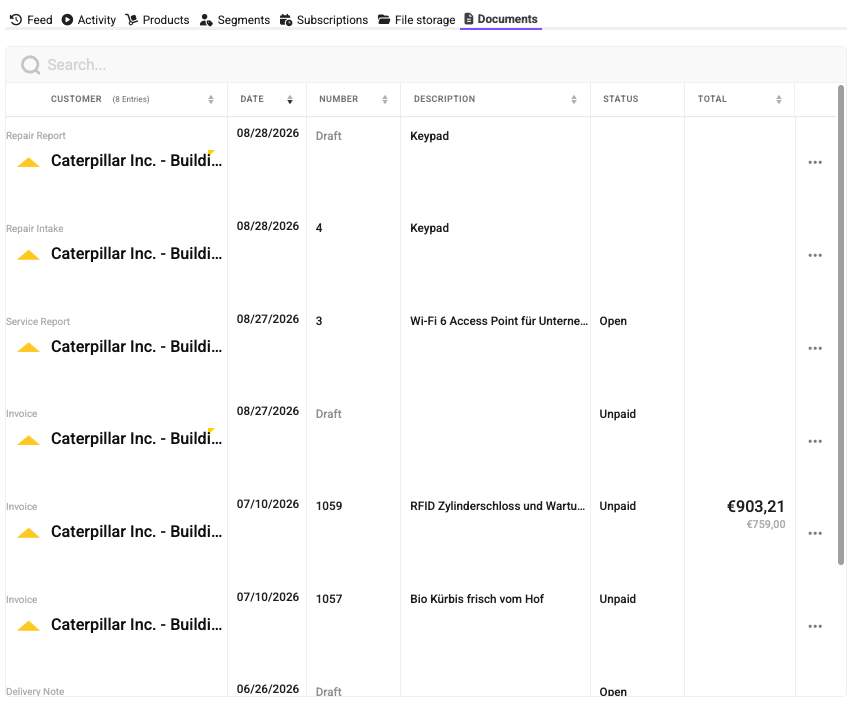Click the Open status in the Service Report row

point(613,321)
